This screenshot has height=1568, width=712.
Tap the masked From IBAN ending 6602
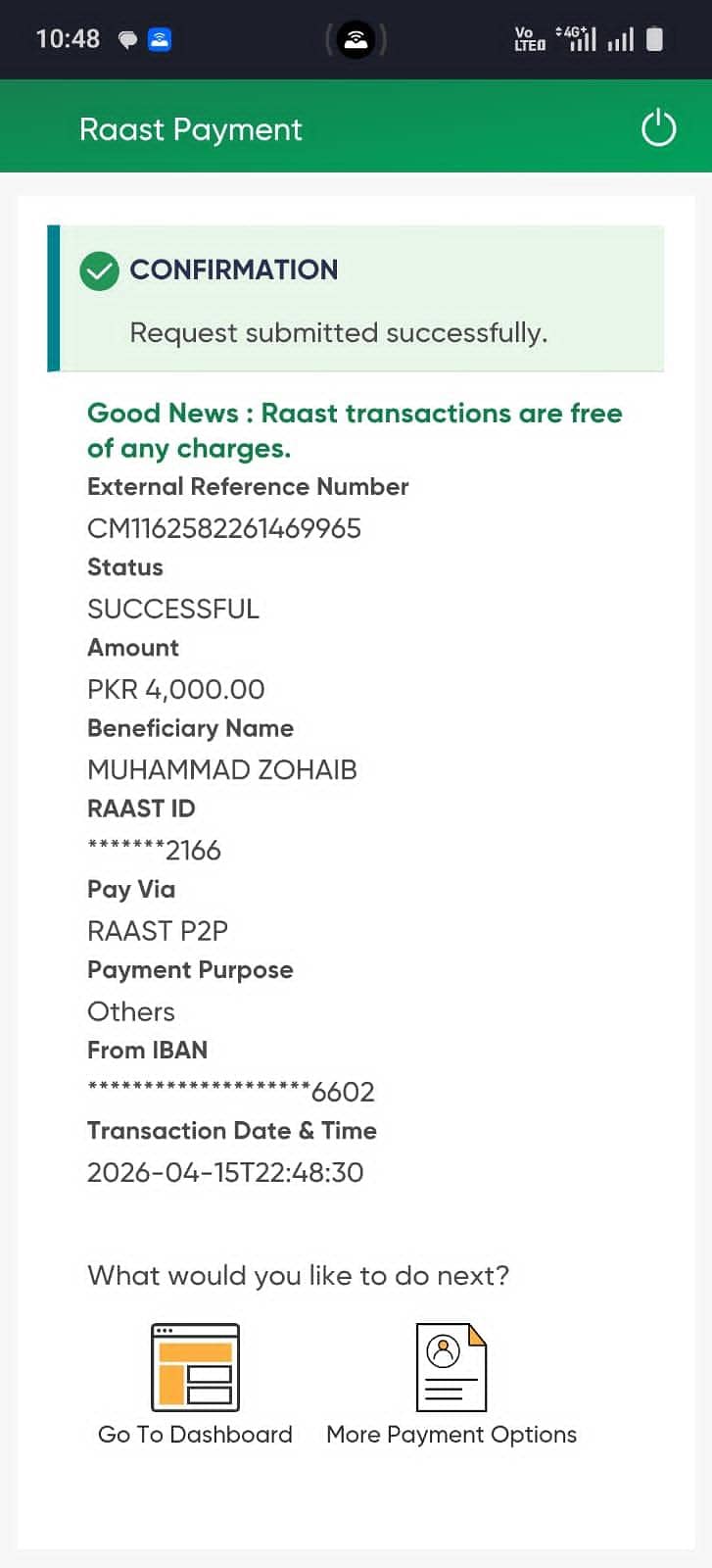231,1092
